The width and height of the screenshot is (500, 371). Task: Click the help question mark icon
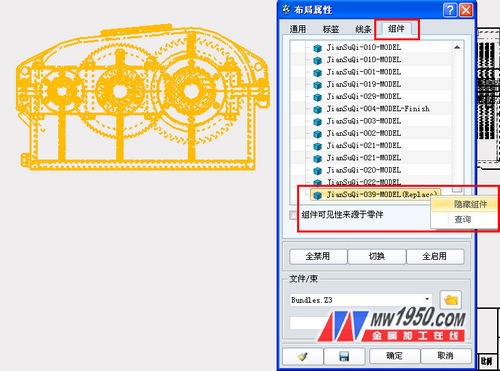450,10
